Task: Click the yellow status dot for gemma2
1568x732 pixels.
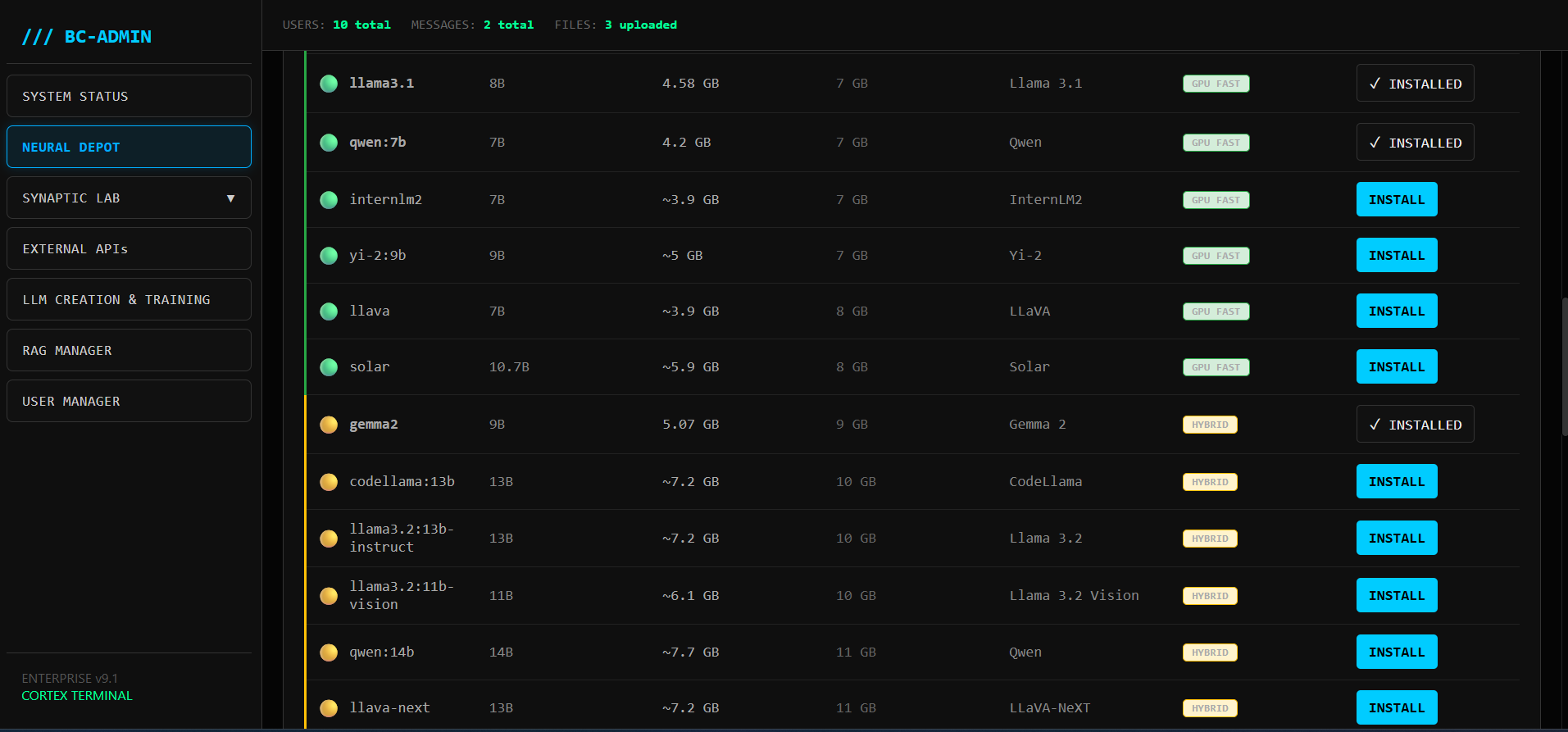Action: tap(329, 425)
